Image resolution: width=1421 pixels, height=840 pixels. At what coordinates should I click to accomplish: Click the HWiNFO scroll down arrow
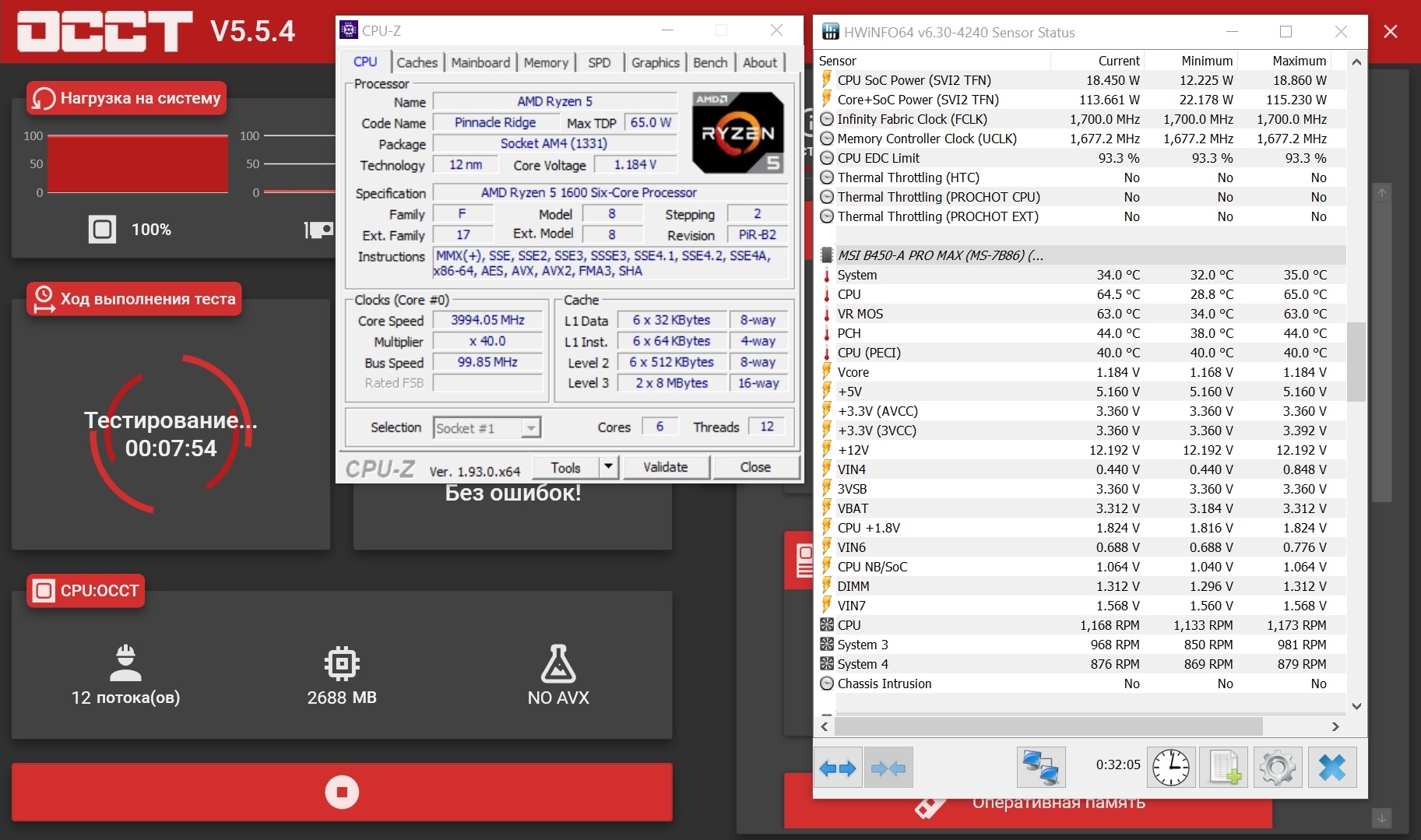coord(1356,706)
